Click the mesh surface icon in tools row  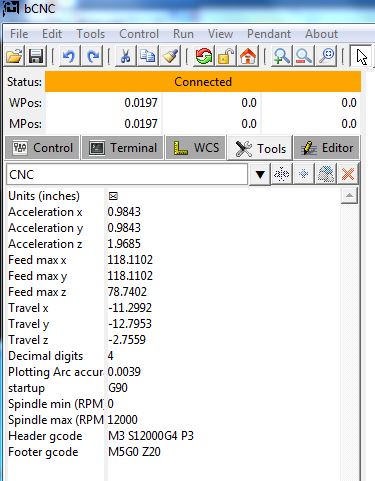pyautogui.click(x=326, y=174)
